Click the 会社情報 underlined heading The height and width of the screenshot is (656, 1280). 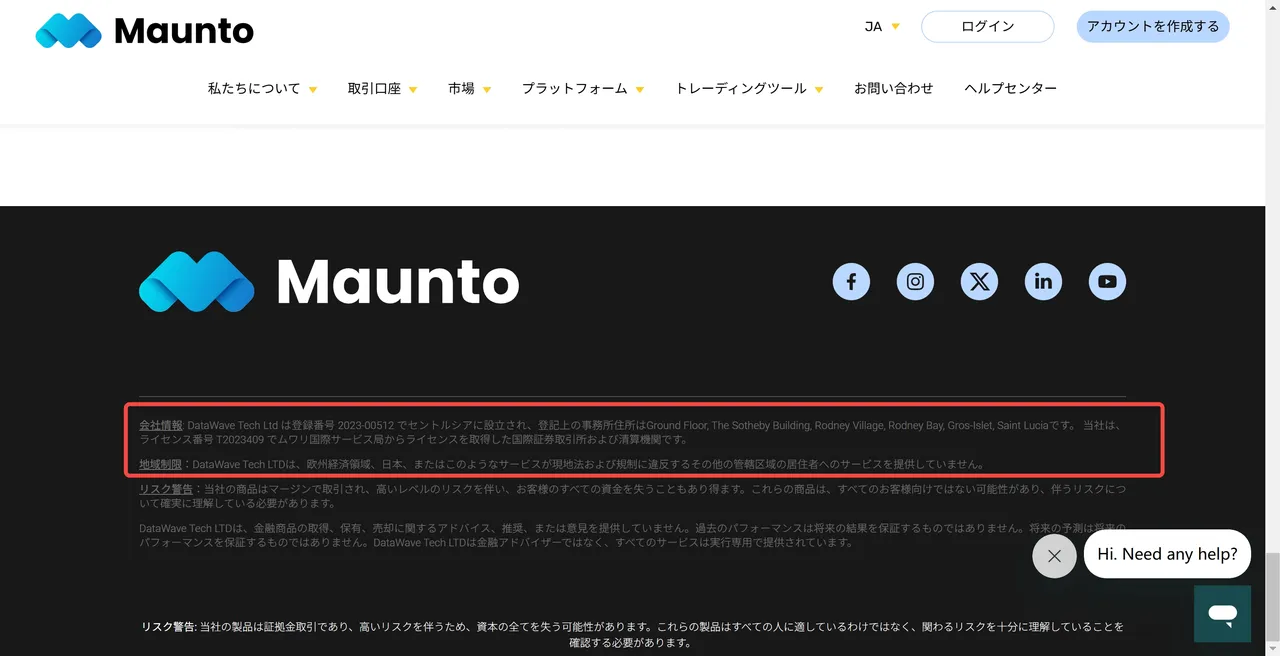point(161,425)
